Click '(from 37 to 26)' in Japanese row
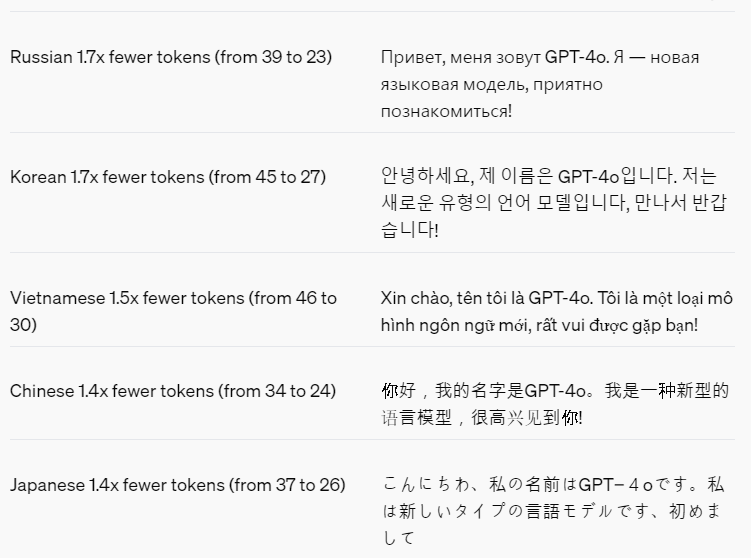751x558 pixels. click(x=287, y=485)
